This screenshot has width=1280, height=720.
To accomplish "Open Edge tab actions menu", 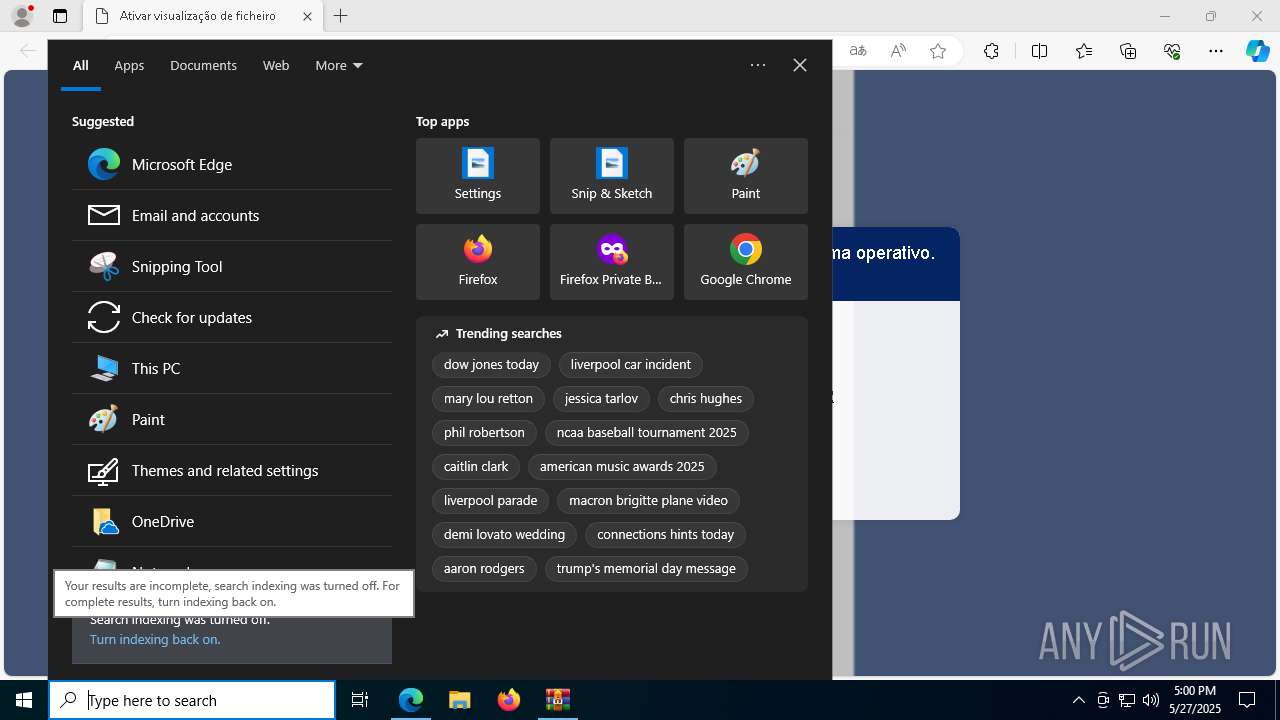I will [60, 16].
